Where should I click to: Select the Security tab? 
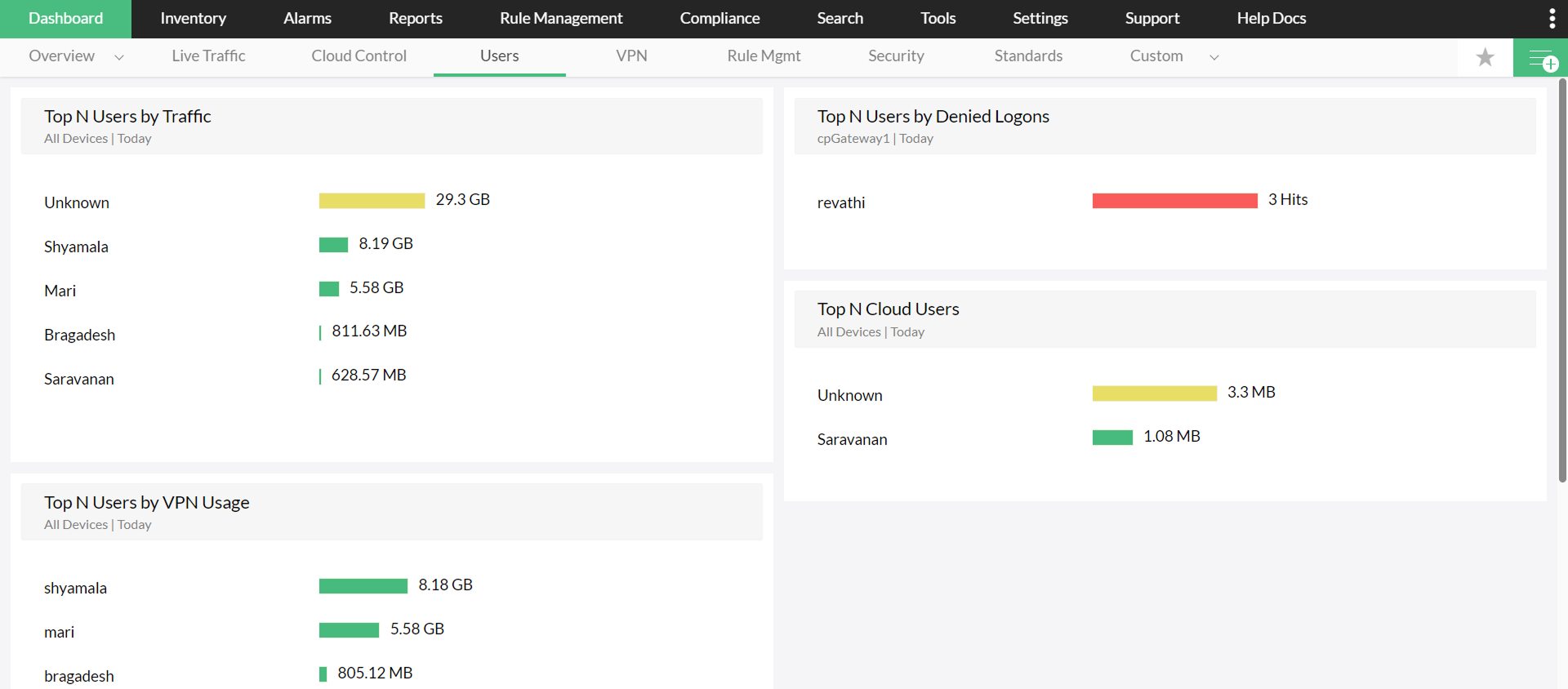896,56
